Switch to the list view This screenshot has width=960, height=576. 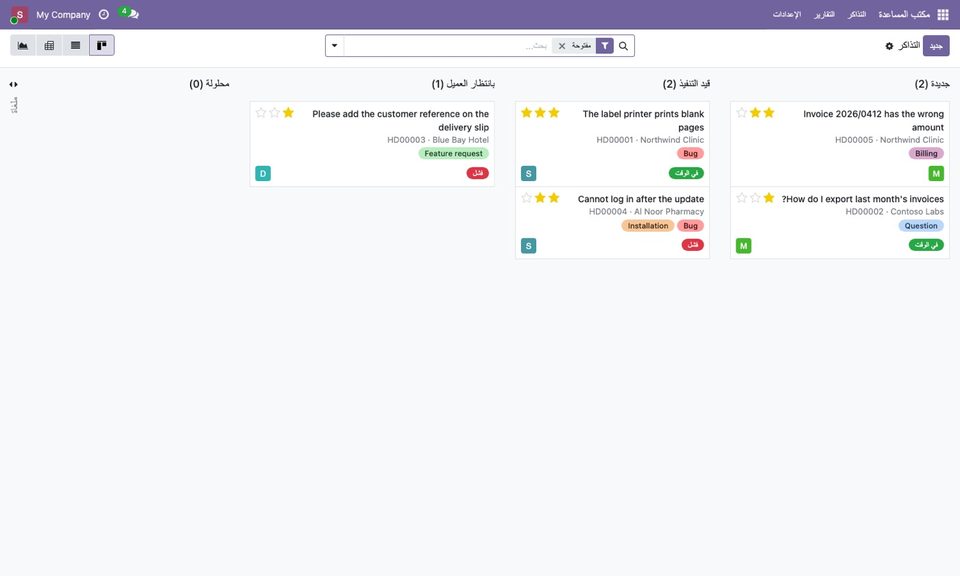pos(75,45)
